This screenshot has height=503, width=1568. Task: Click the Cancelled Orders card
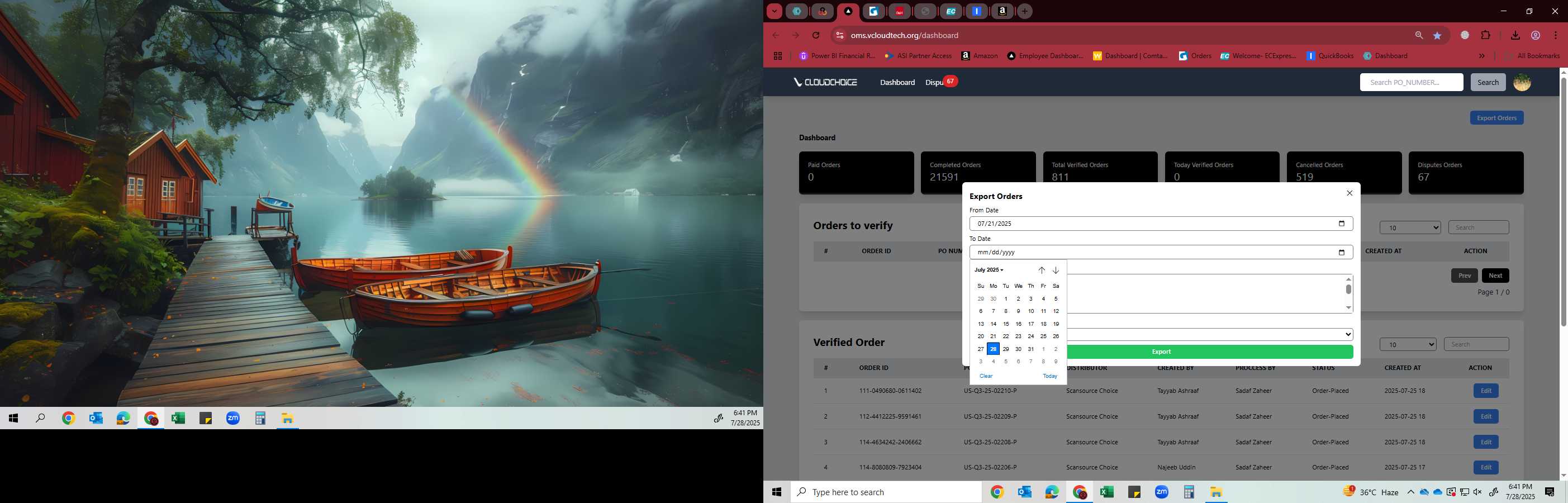tap(1343, 173)
